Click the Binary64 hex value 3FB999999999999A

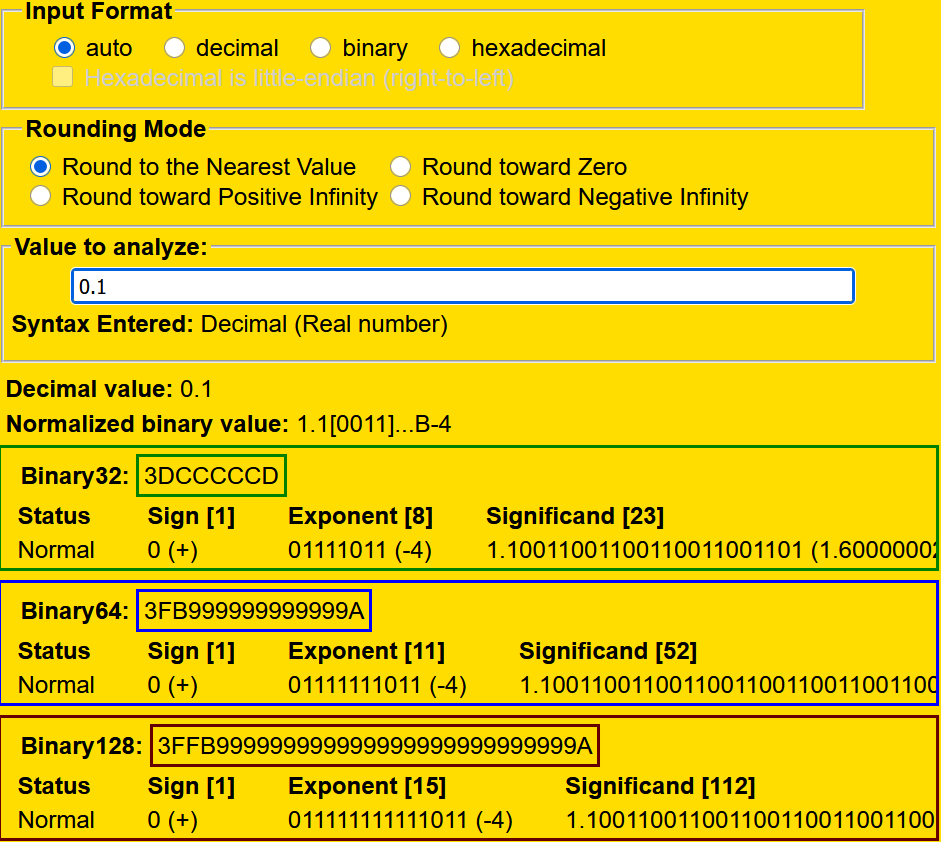[x=254, y=611]
